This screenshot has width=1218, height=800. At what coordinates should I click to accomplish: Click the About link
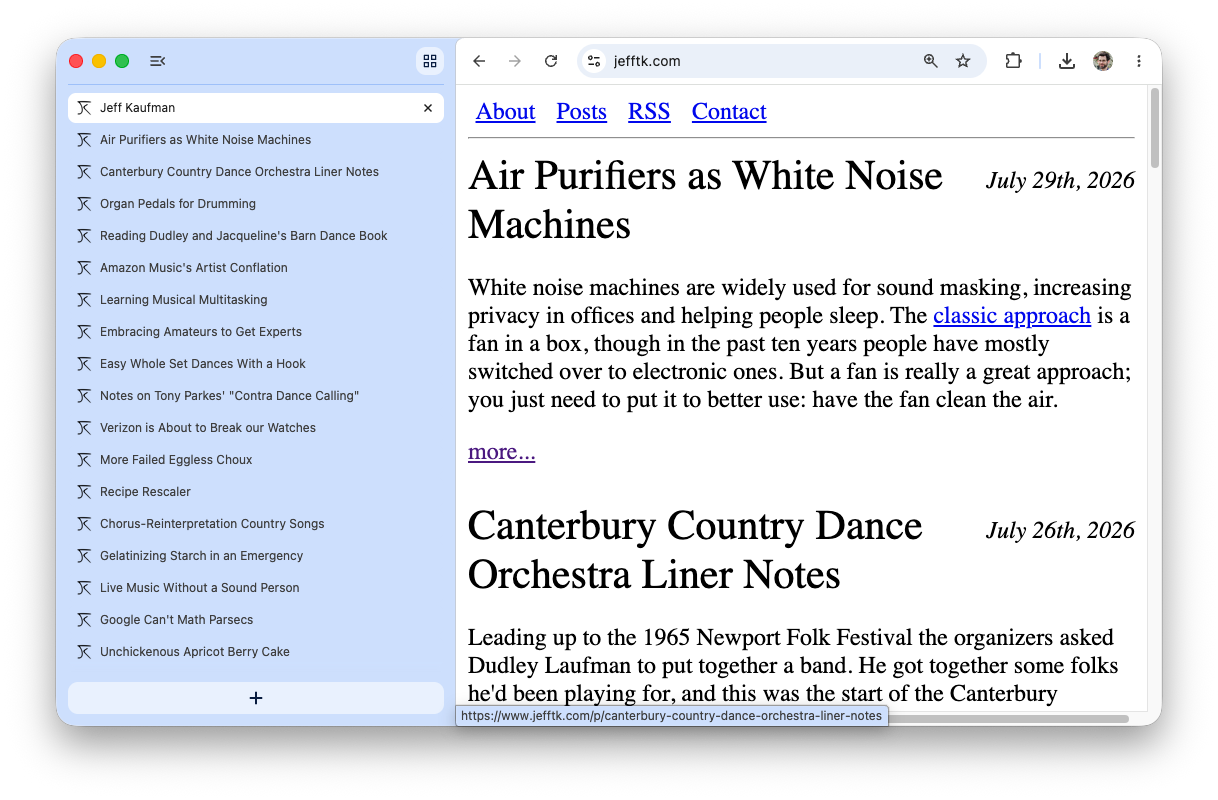[505, 112]
